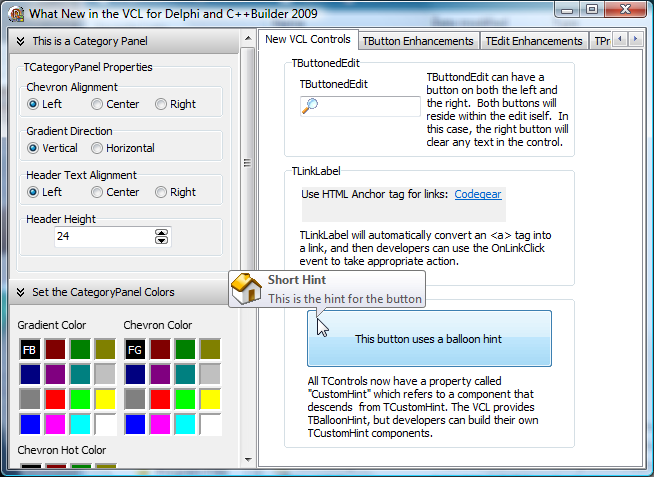
Task: Select Horizontal gradient direction
Action: (97, 148)
